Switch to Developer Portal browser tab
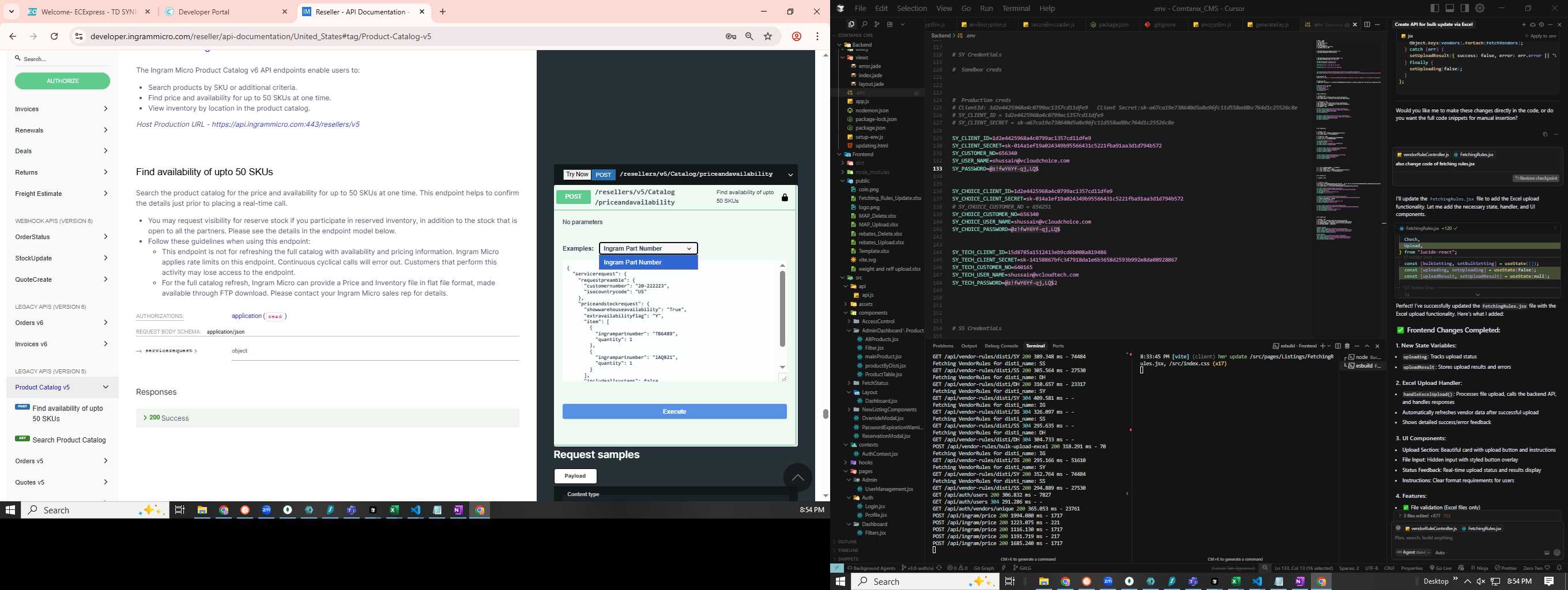1568x590 pixels. coord(227,12)
